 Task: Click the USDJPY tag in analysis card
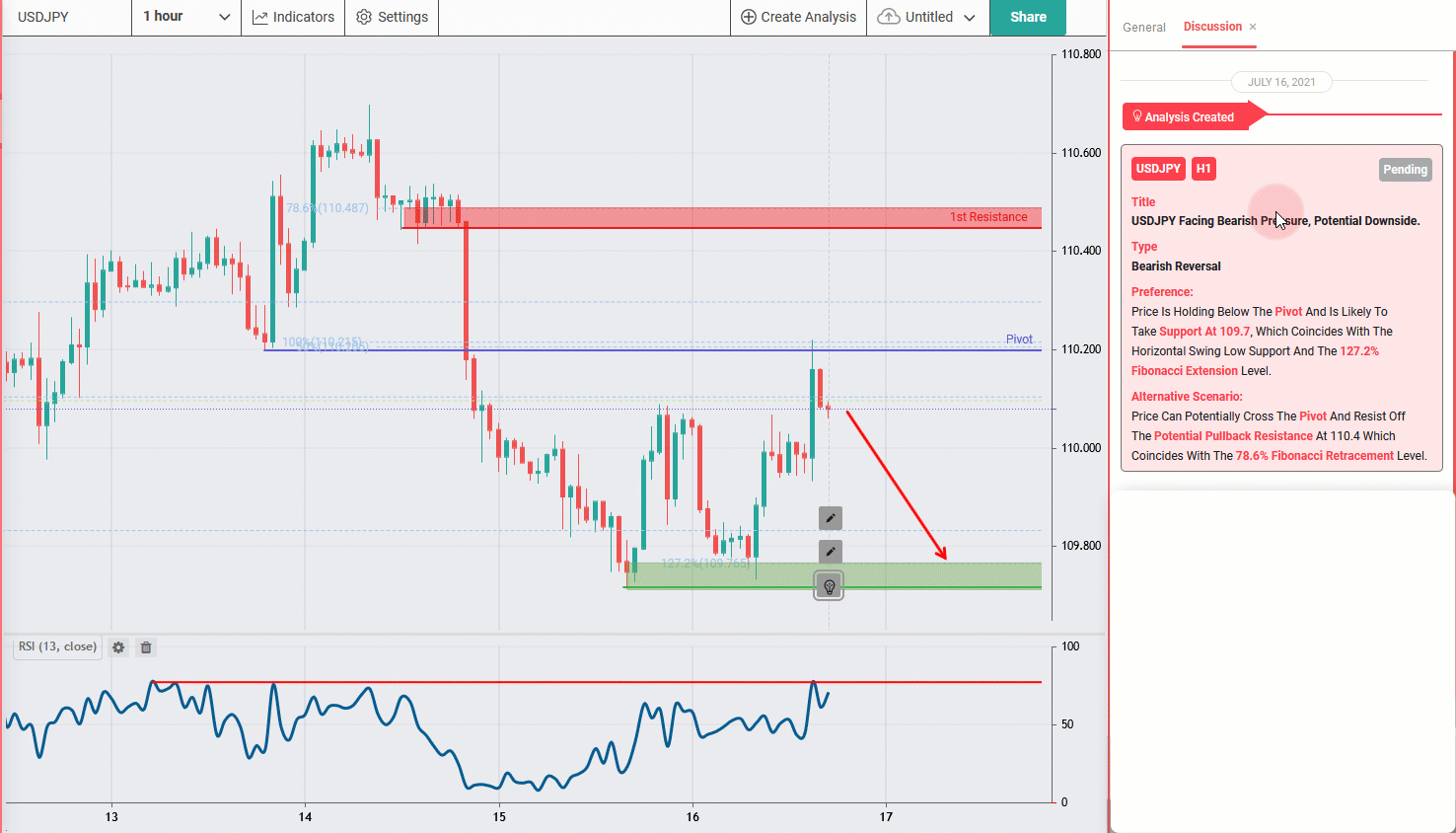point(1158,169)
